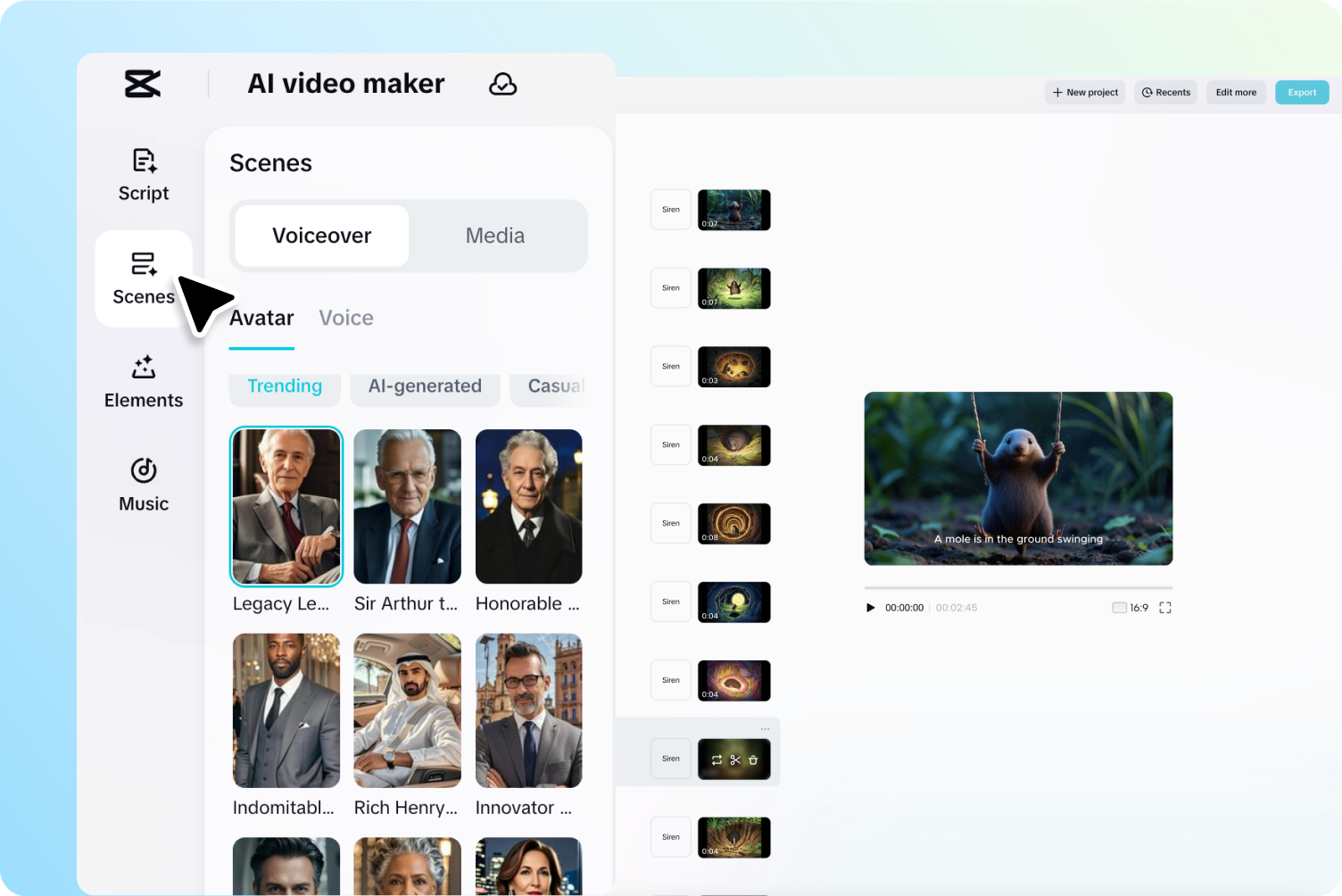Open the Elements panel
The height and width of the screenshot is (896, 1342).
[x=143, y=382]
